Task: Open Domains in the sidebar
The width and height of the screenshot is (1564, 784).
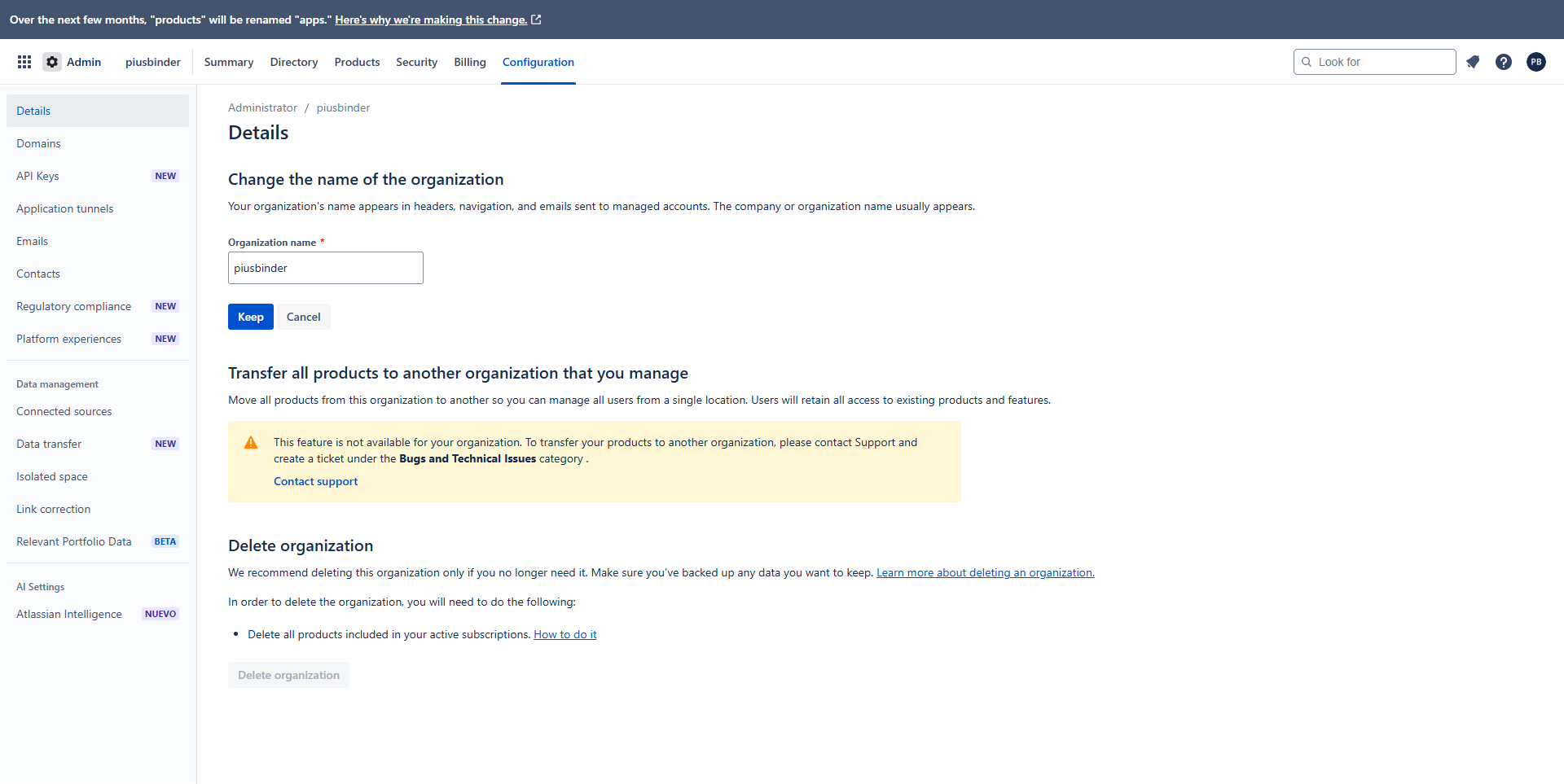Action: coord(98,143)
